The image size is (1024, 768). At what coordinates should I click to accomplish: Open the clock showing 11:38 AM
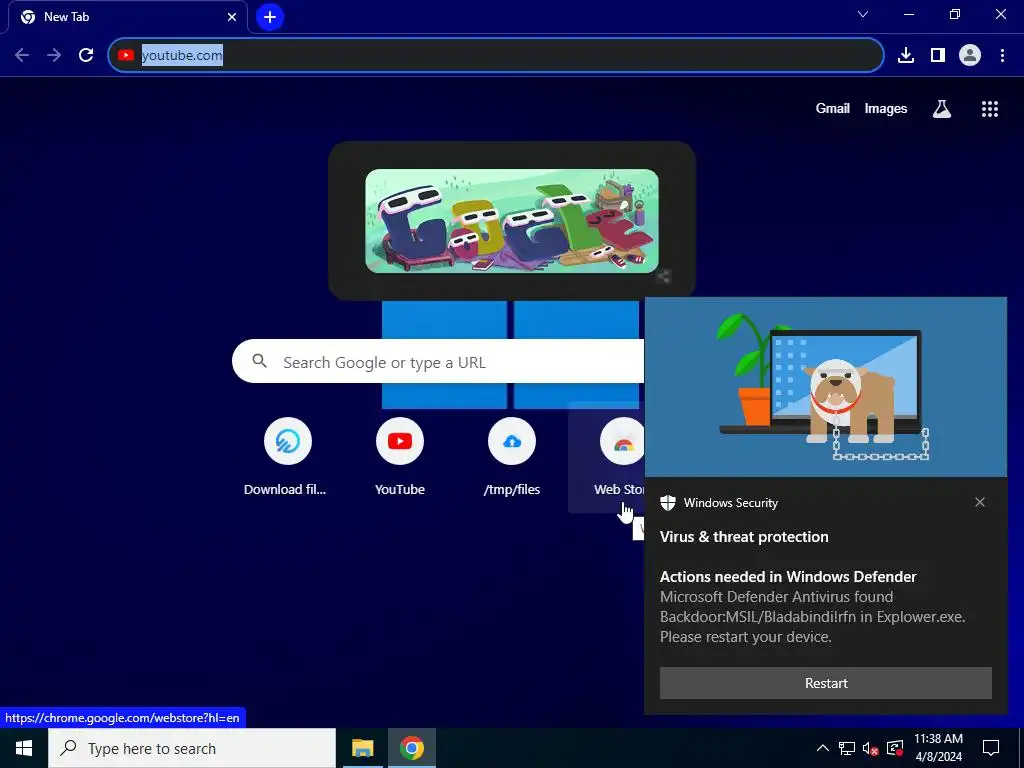[x=938, y=748]
